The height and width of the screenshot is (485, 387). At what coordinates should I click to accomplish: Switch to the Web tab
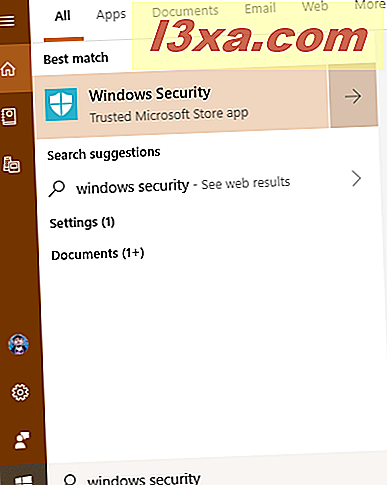[315, 6]
